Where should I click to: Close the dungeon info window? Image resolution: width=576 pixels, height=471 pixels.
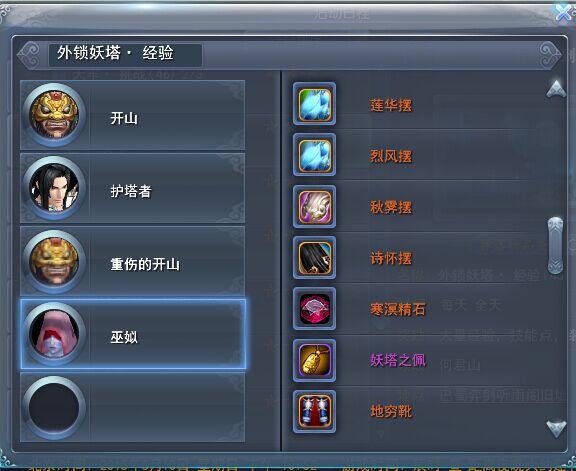565,12
